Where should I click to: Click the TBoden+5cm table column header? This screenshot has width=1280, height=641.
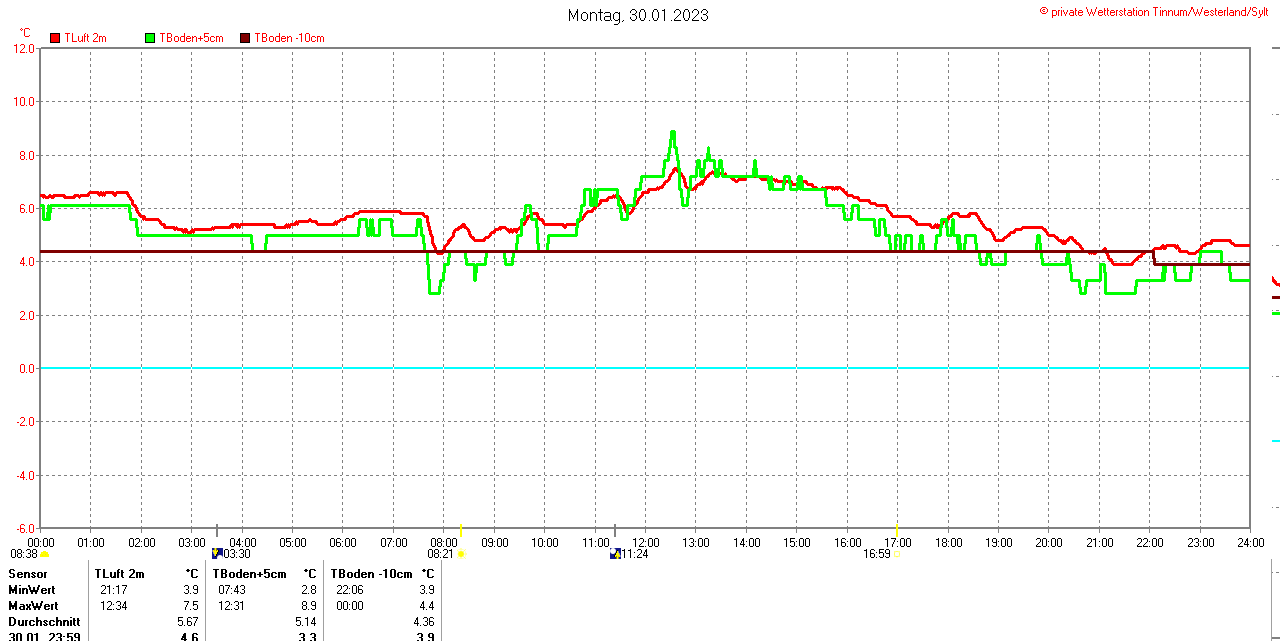[249, 574]
